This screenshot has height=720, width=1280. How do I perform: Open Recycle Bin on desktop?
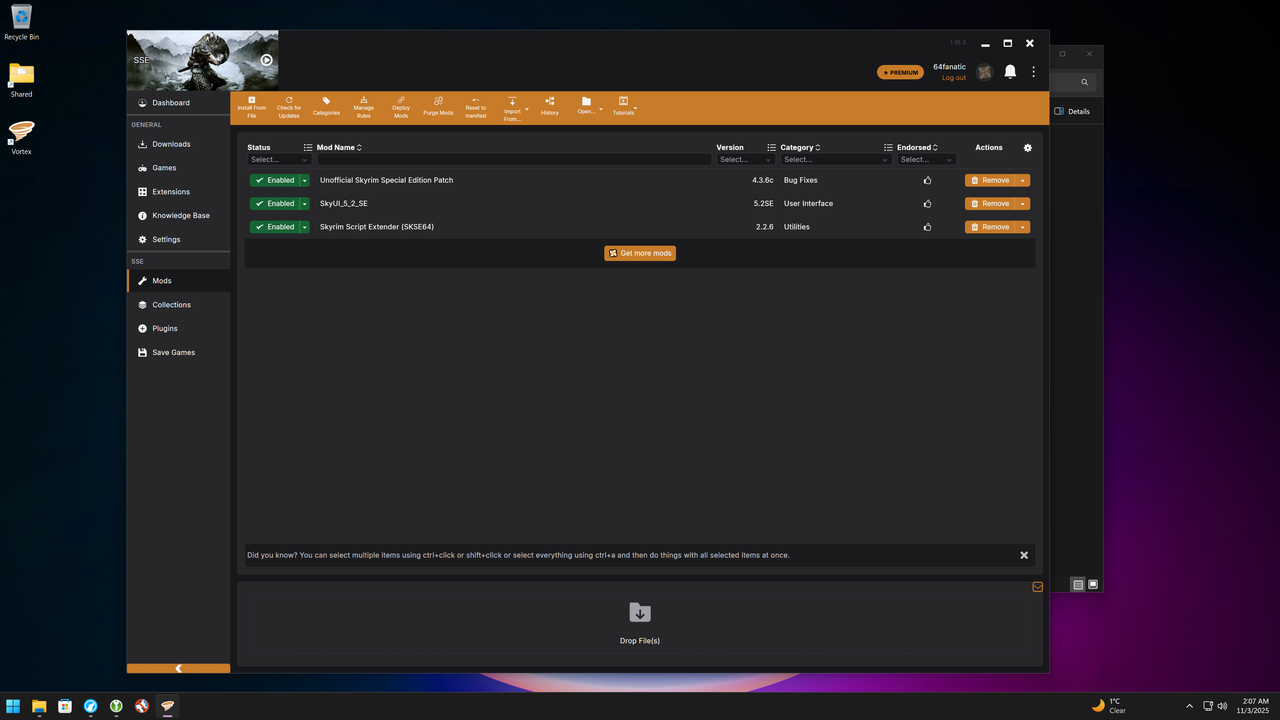pyautogui.click(x=21, y=22)
